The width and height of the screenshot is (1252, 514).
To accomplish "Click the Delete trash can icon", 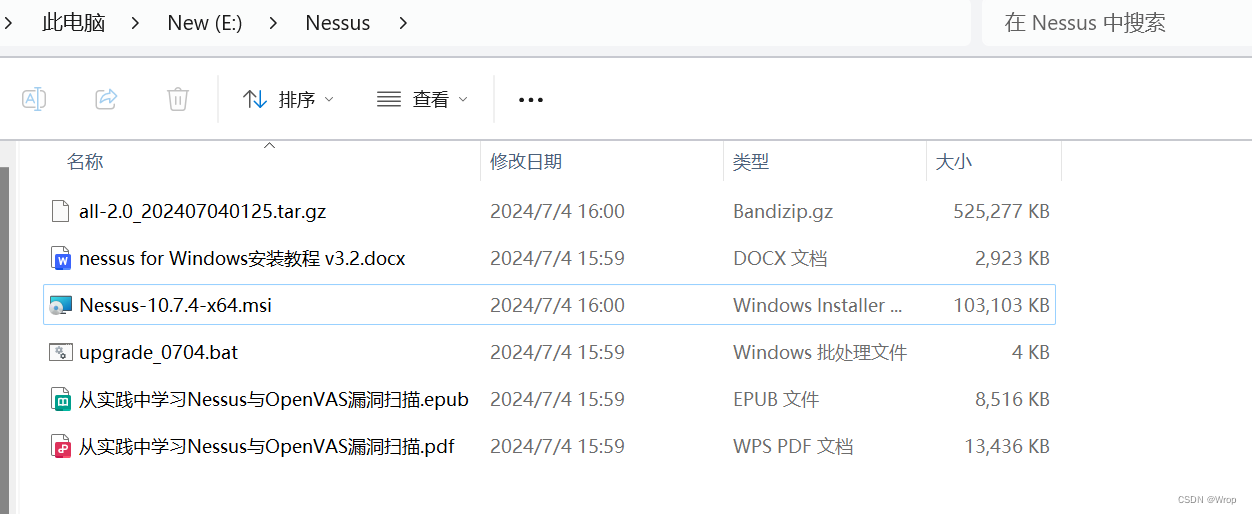I will click(x=178, y=99).
